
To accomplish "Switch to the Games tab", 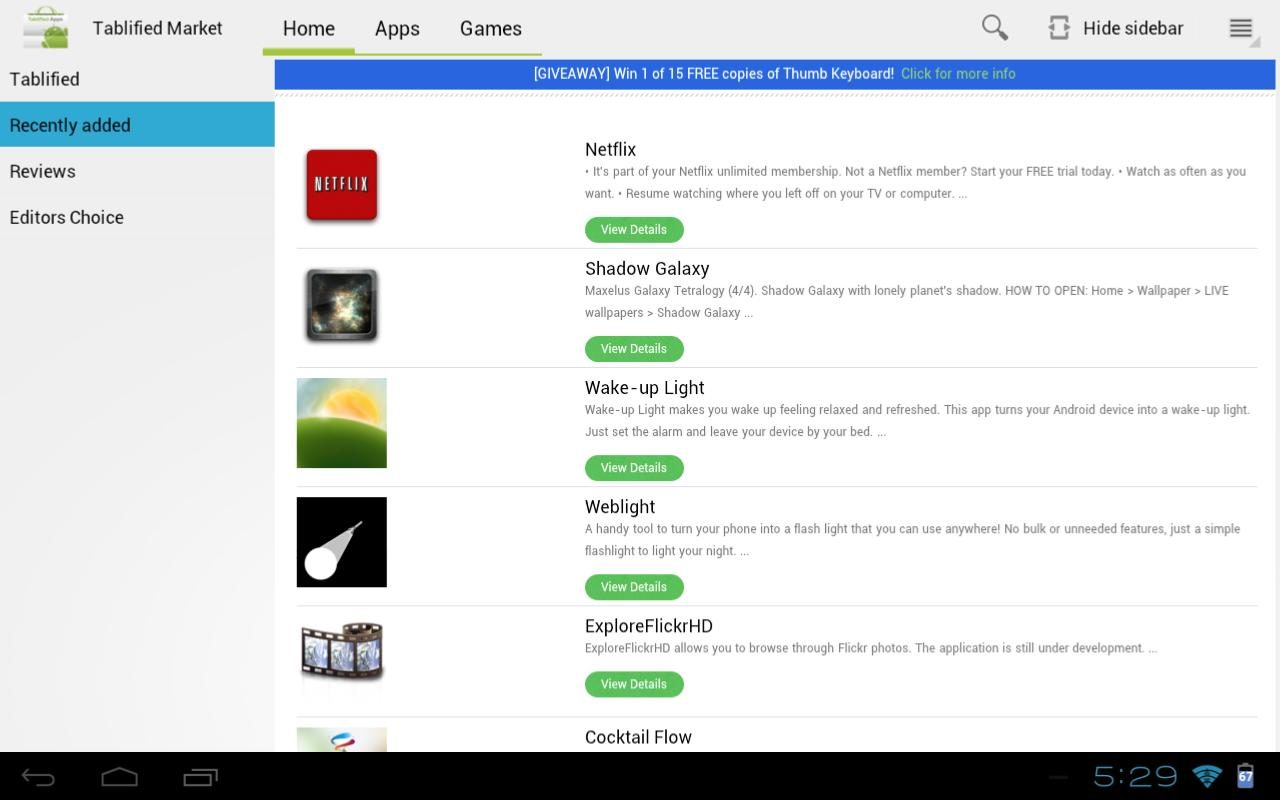I will 490,28.
